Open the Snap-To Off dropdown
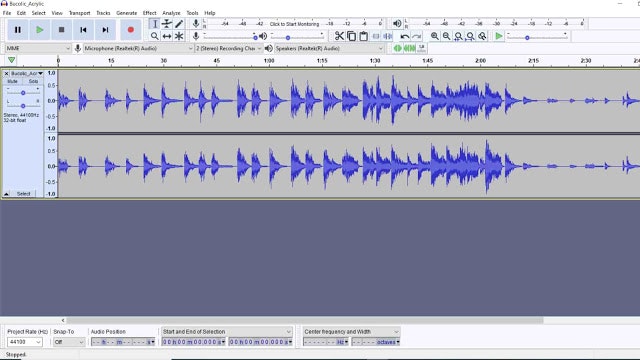The image size is (640, 360). click(69, 342)
